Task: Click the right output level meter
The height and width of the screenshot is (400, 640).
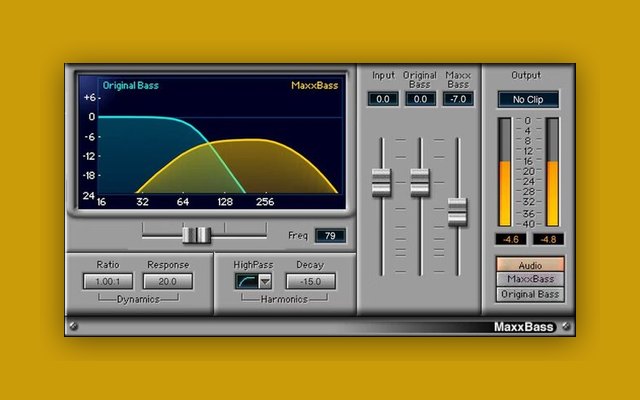Action: click(x=553, y=172)
